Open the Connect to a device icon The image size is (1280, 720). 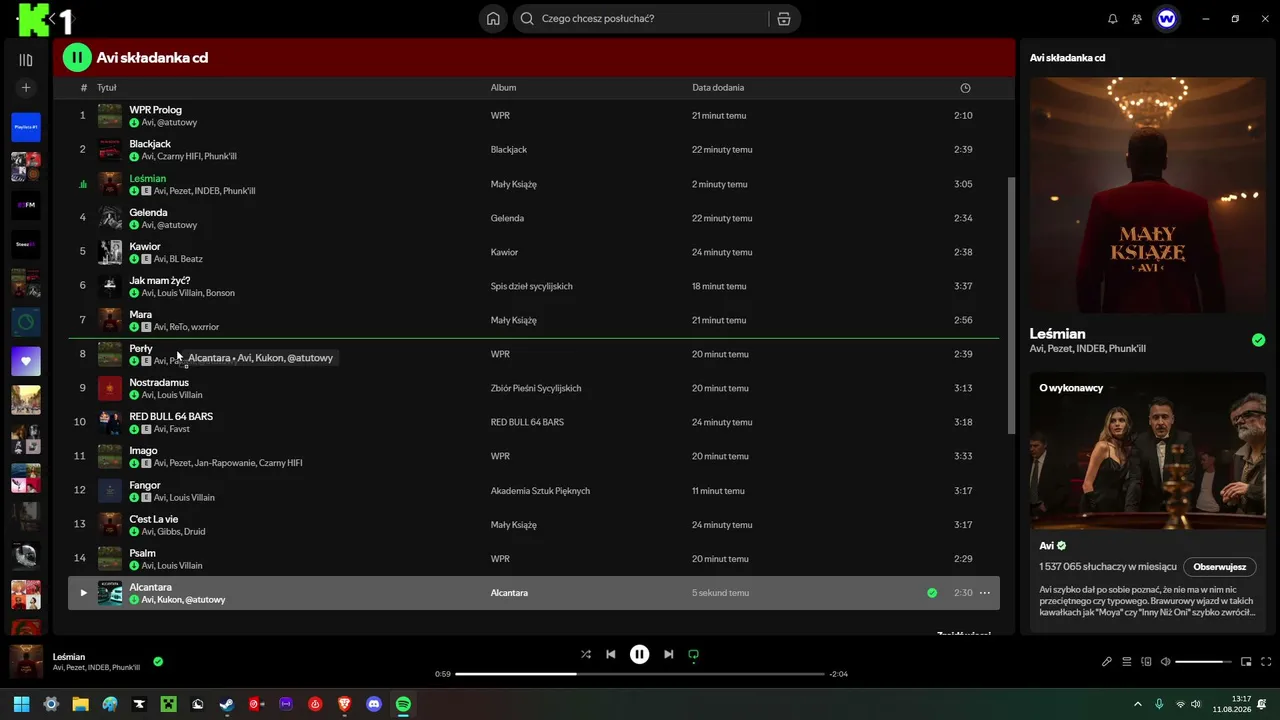click(1147, 661)
